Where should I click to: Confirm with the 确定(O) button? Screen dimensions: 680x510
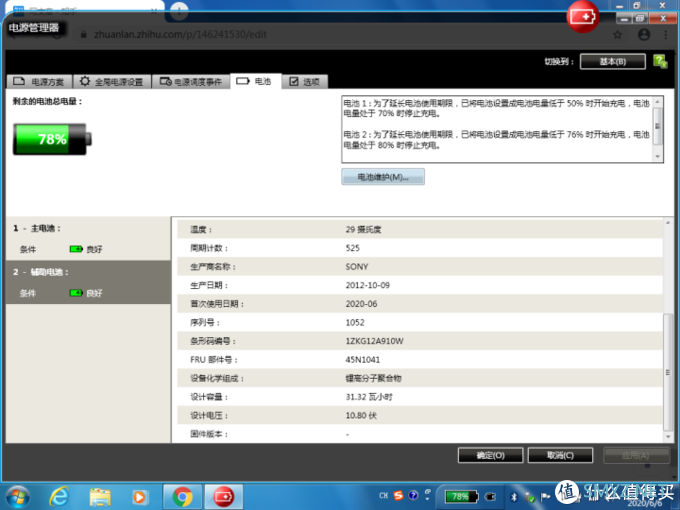(490, 455)
